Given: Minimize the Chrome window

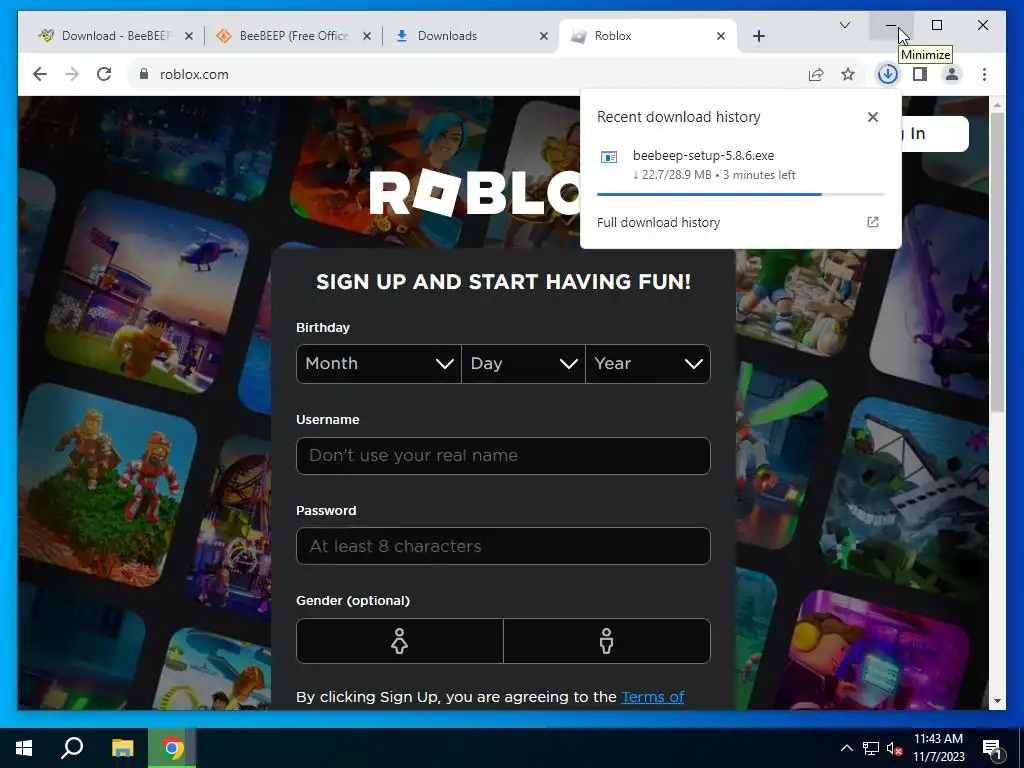Looking at the screenshot, I should point(891,25).
